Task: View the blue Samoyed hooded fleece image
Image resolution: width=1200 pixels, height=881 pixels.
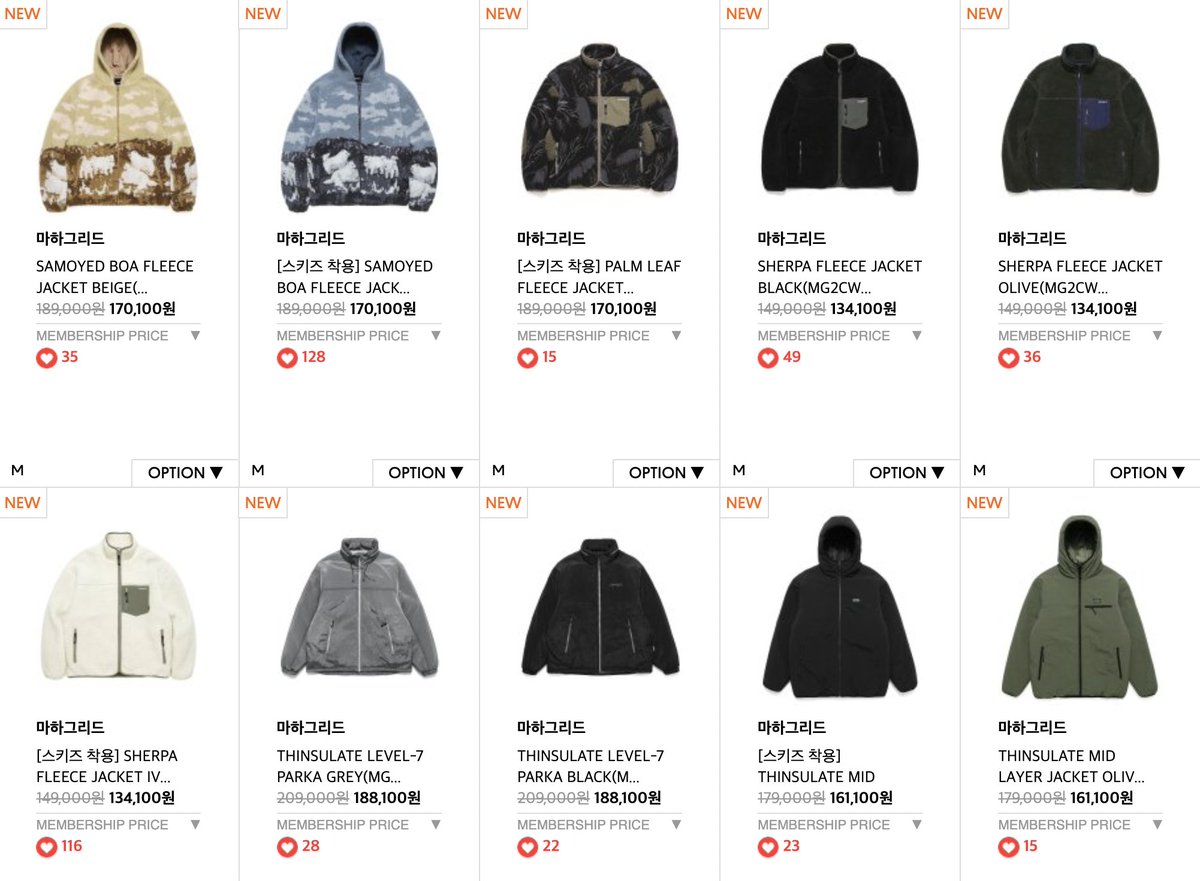Action: click(x=359, y=117)
